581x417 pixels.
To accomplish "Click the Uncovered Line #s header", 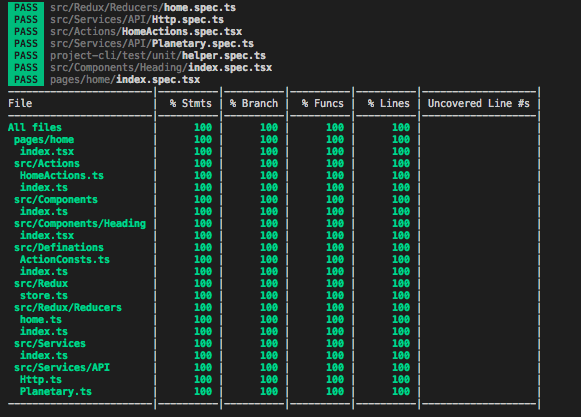I will pyautogui.click(x=478, y=103).
